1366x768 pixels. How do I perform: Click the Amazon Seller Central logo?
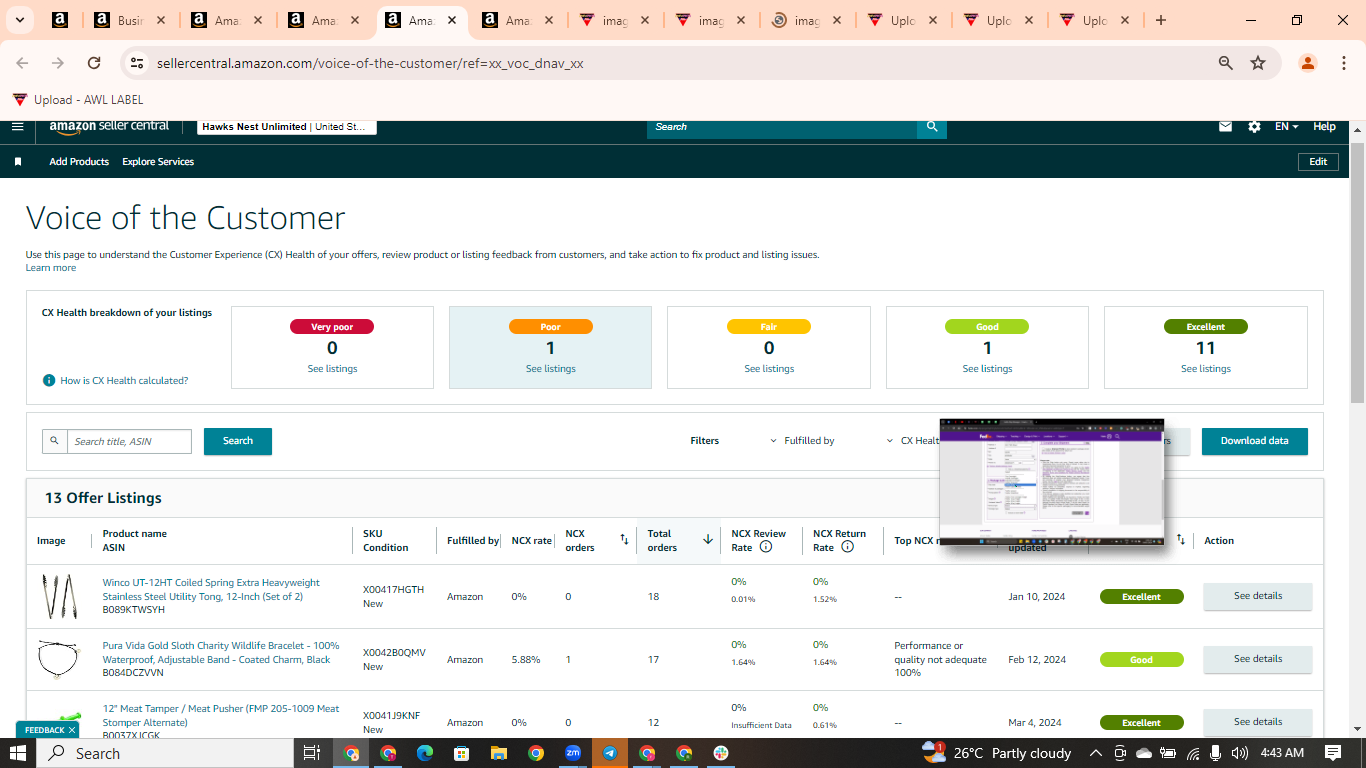pyautogui.click(x=109, y=126)
